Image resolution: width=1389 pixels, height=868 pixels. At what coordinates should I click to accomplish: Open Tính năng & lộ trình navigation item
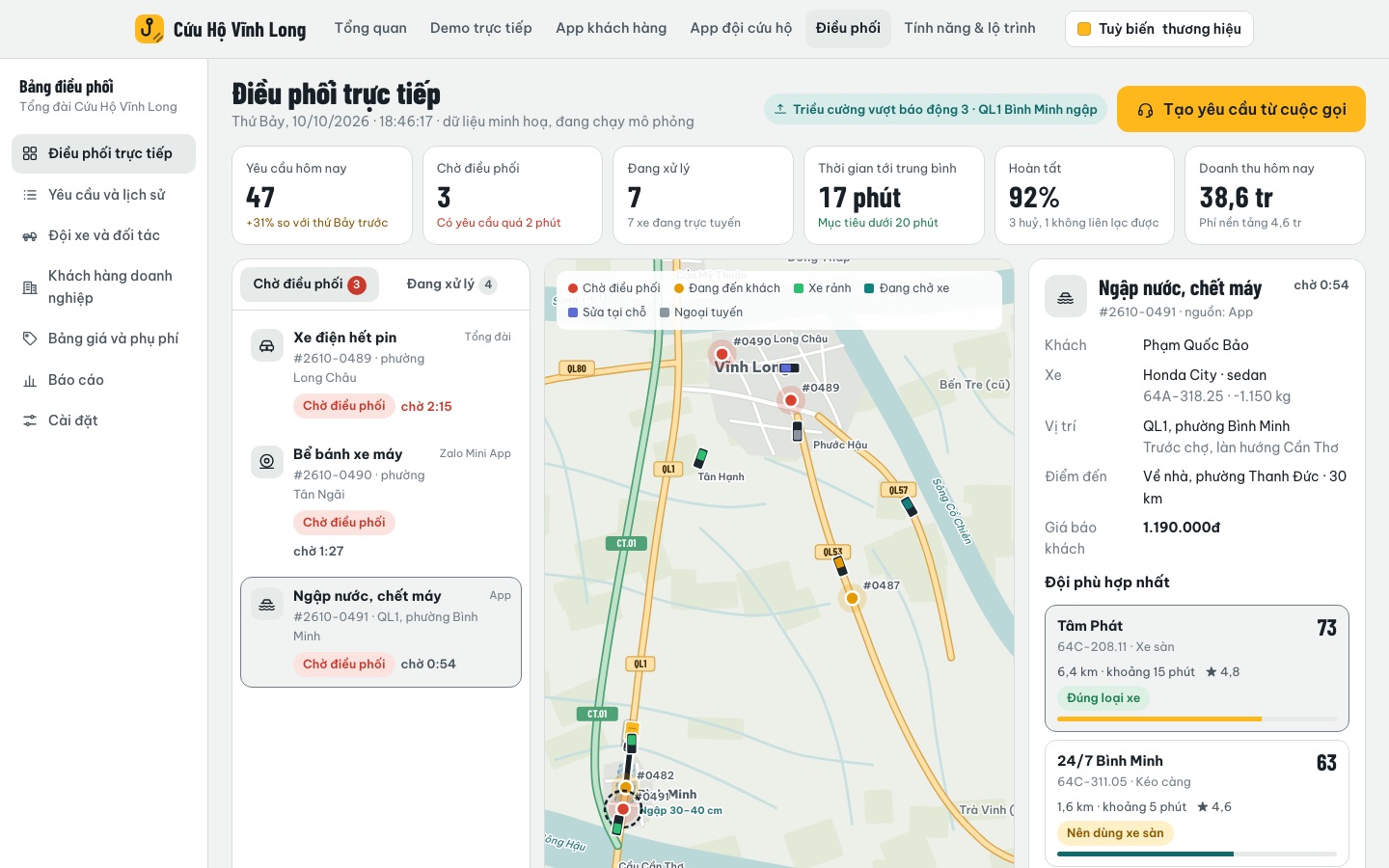click(969, 28)
